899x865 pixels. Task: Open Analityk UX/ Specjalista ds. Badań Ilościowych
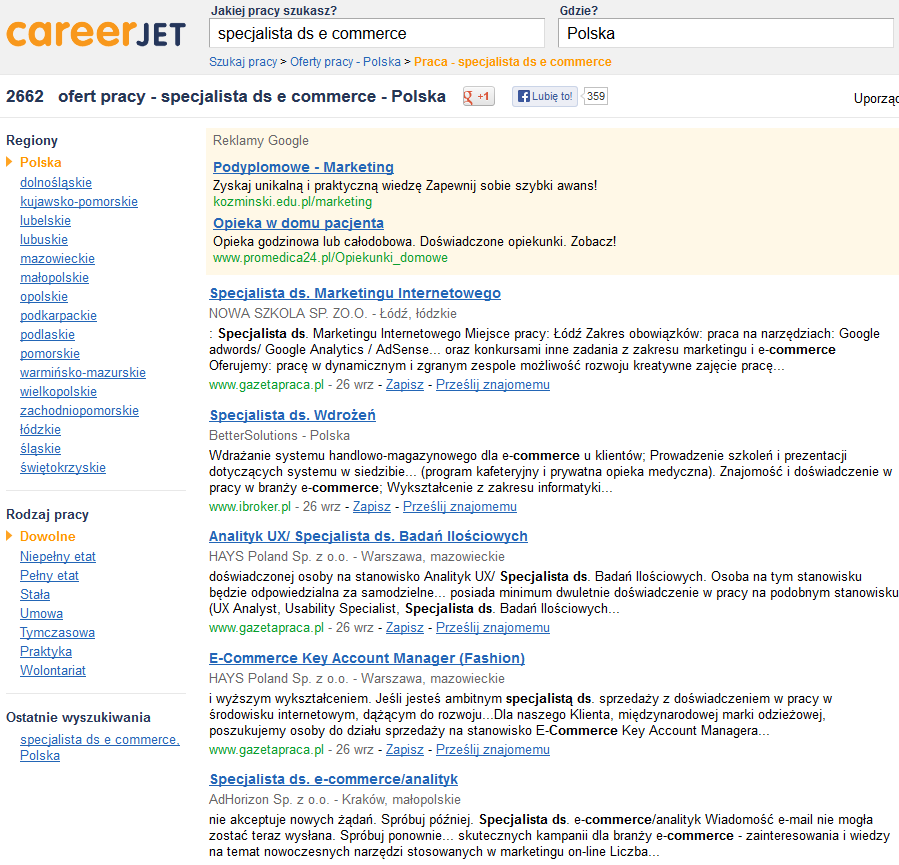click(368, 536)
